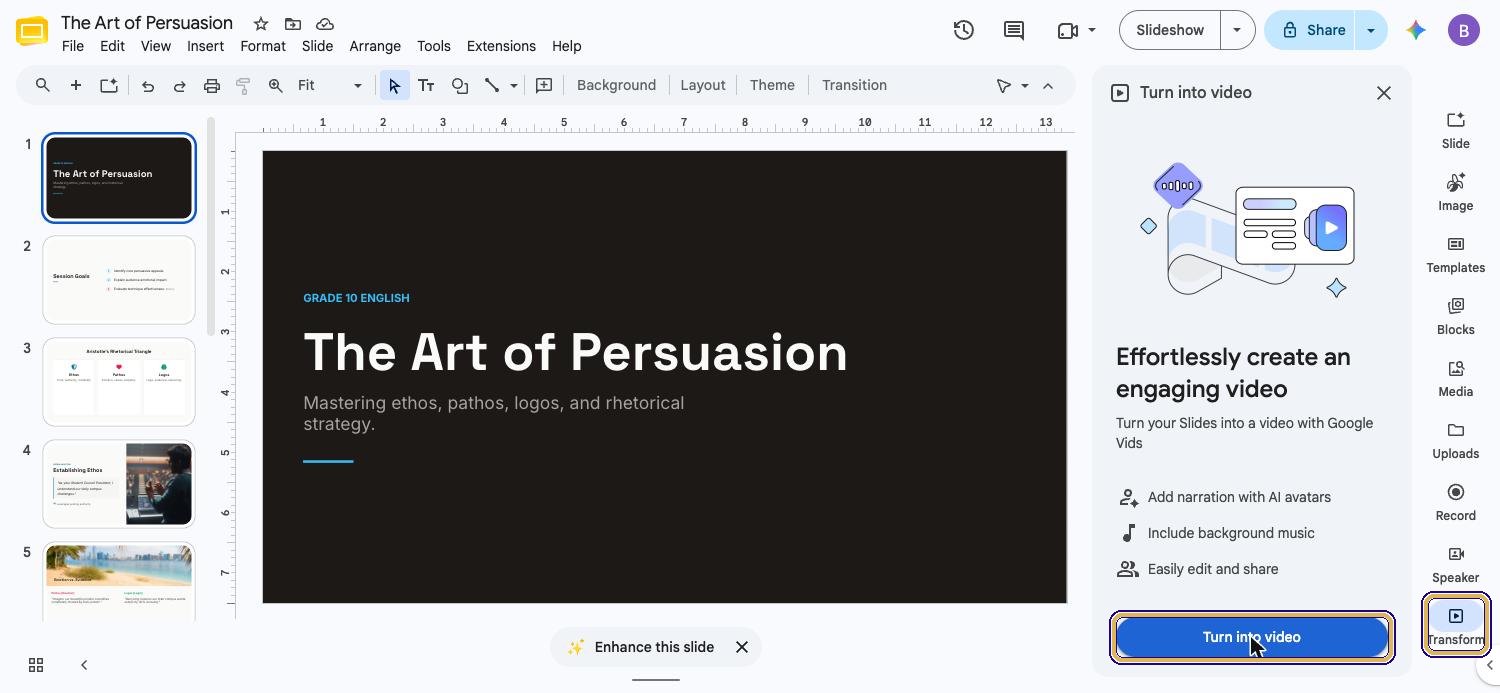The image size is (1500, 693).
Task: Collapse the filmstrip with left arrow
Action: click(x=84, y=665)
